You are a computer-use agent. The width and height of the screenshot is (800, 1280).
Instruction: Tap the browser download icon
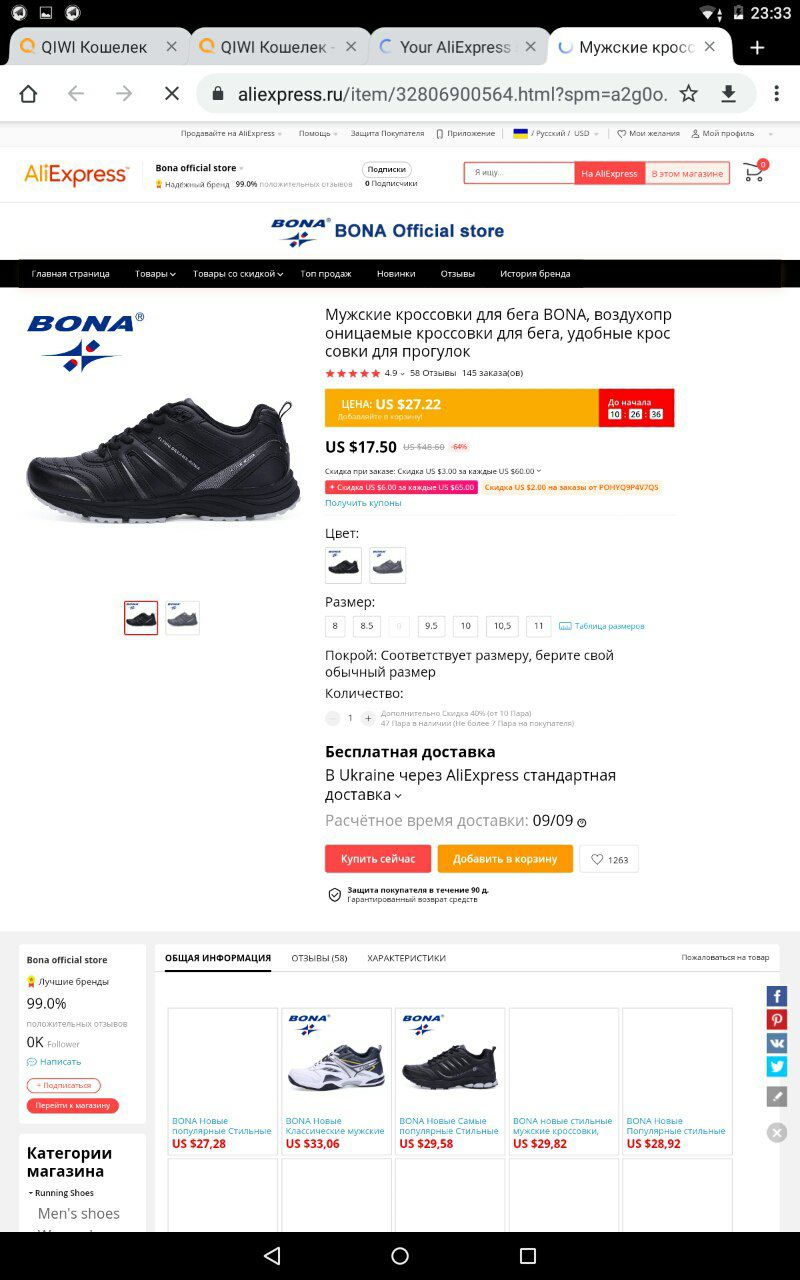pyautogui.click(x=729, y=94)
